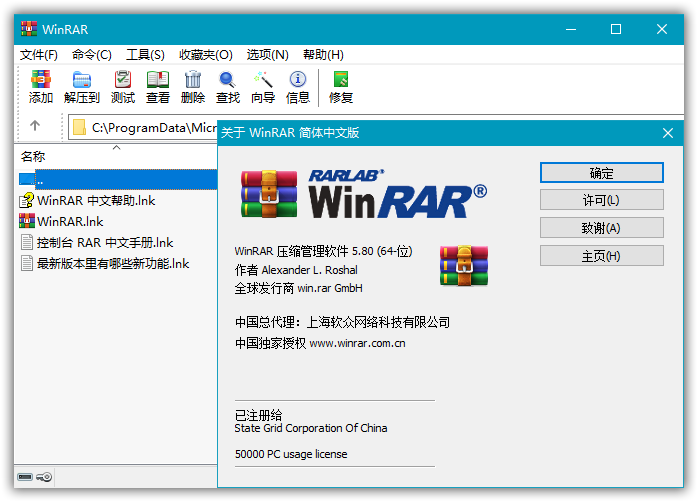Click the key icon in the status bar
This screenshot has height=502, width=698.
coord(44,477)
